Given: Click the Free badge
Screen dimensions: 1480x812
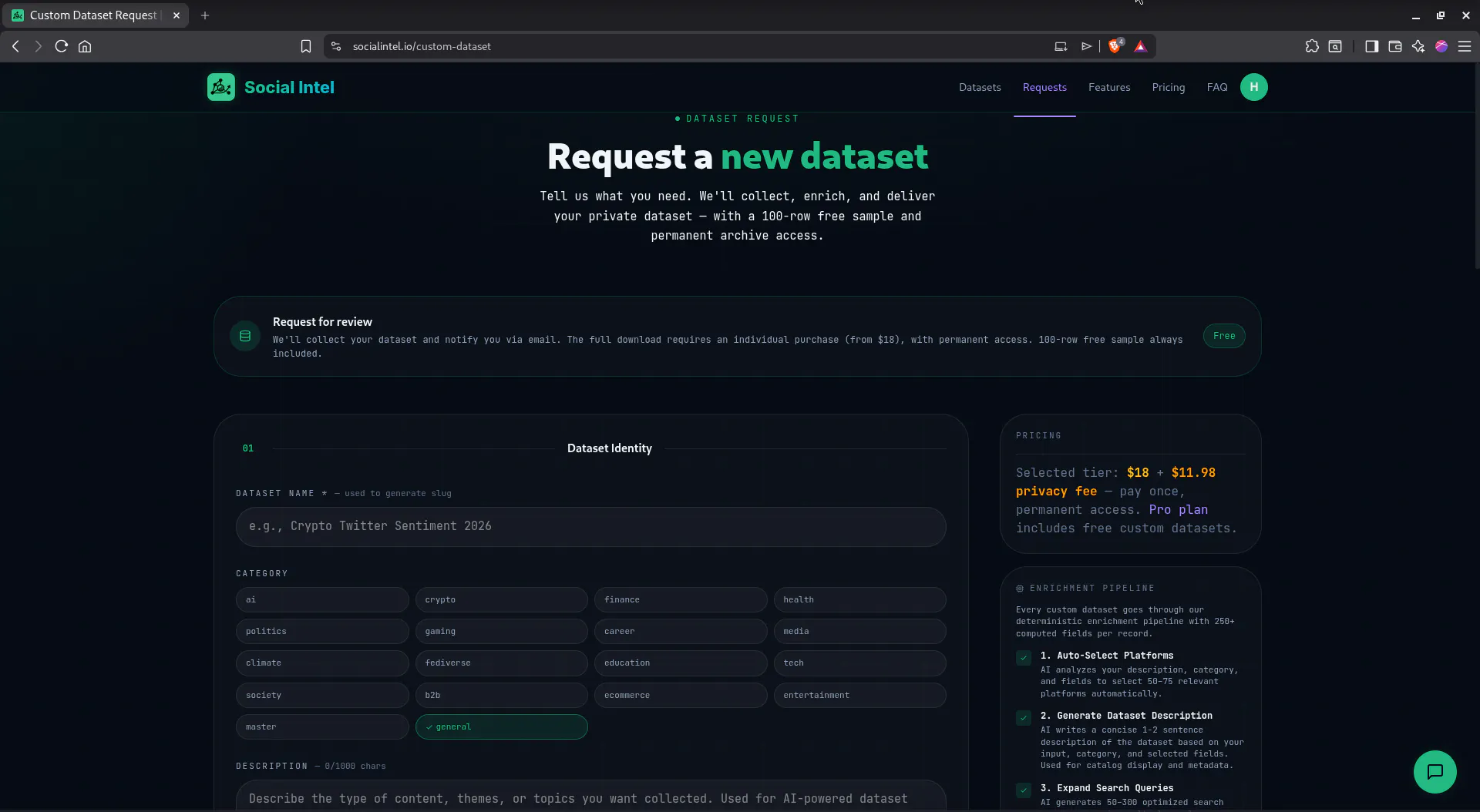Looking at the screenshot, I should 1223,336.
